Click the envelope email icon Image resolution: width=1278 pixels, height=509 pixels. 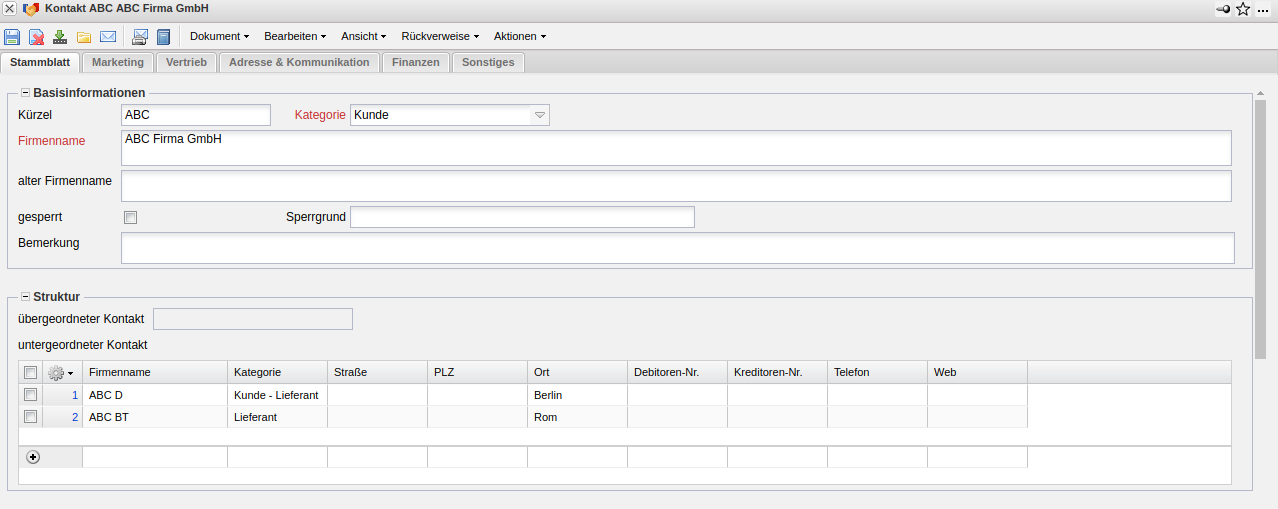pos(108,37)
